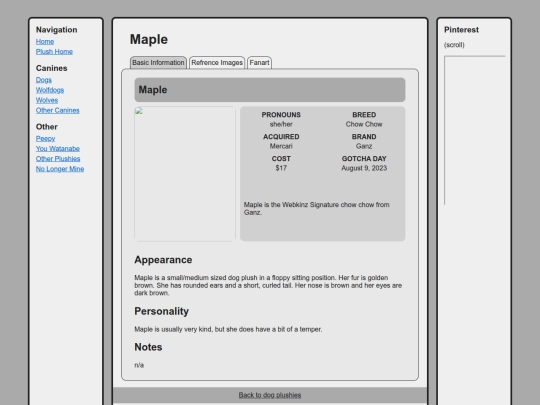Click Maple's broken profile image
Screen dimensions: 540x405
[x=185, y=174]
